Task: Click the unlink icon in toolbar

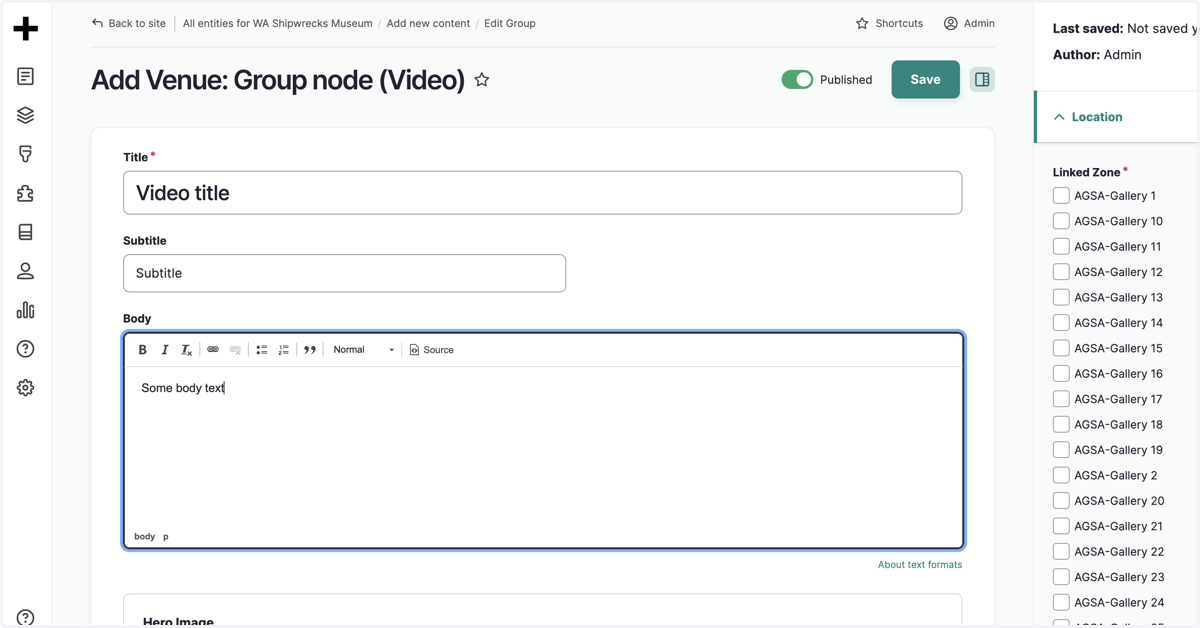Action: pos(235,350)
